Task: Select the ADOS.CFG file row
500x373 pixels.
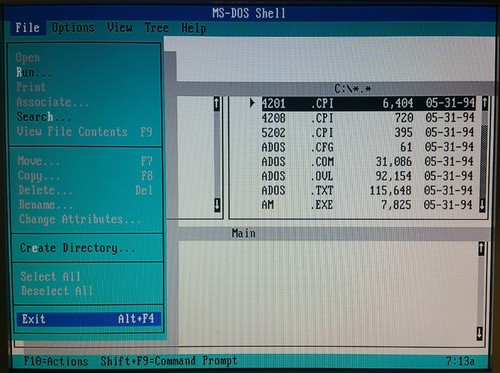Action: click(x=368, y=147)
